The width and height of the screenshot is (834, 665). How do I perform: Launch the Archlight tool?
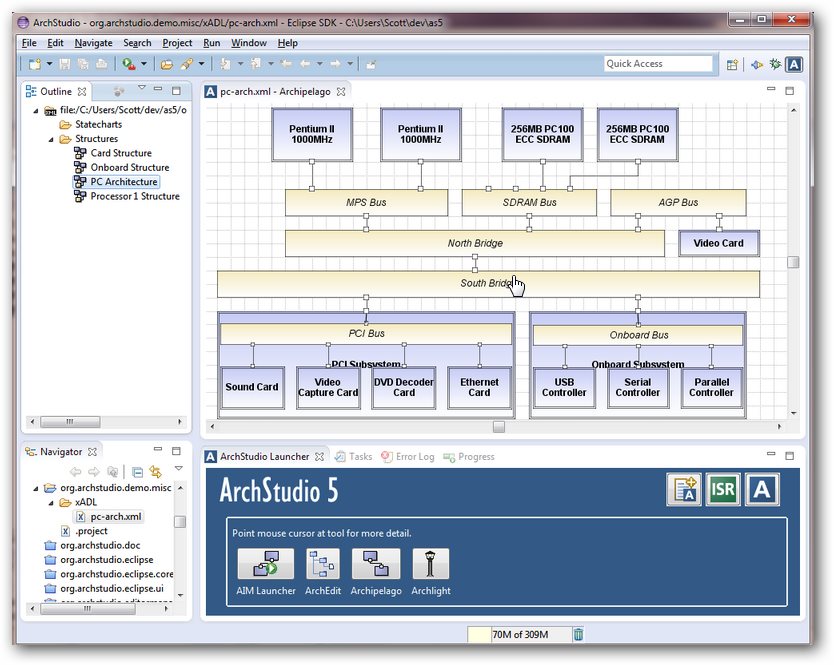[x=431, y=564]
